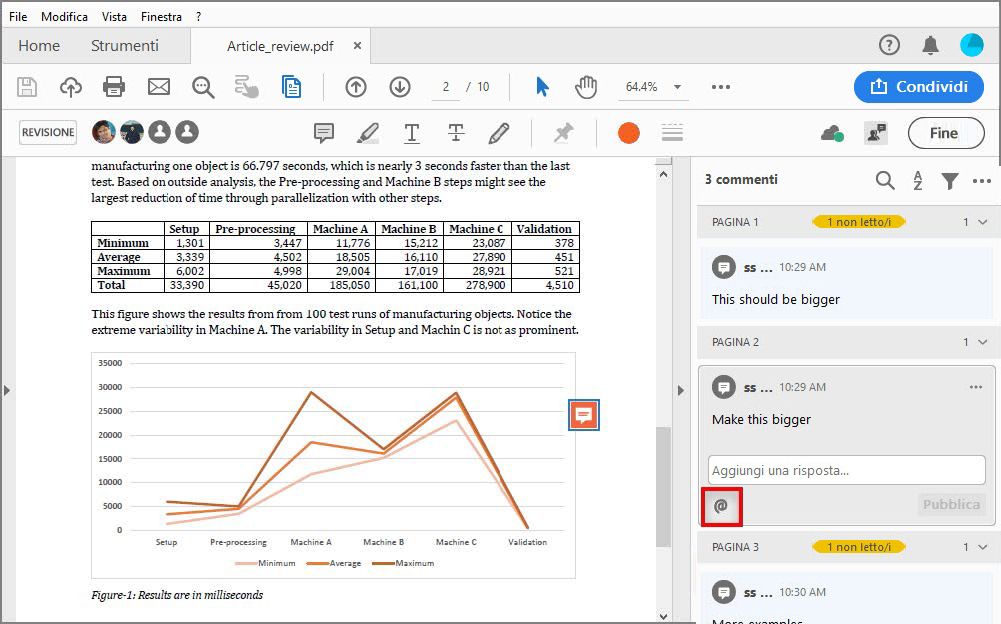Click the page number field
The image size is (1001, 624).
tap(446, 88)
